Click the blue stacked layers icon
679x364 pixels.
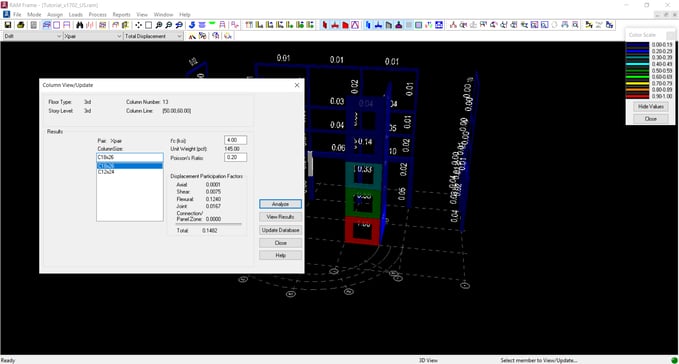click(x=202, y=25)
